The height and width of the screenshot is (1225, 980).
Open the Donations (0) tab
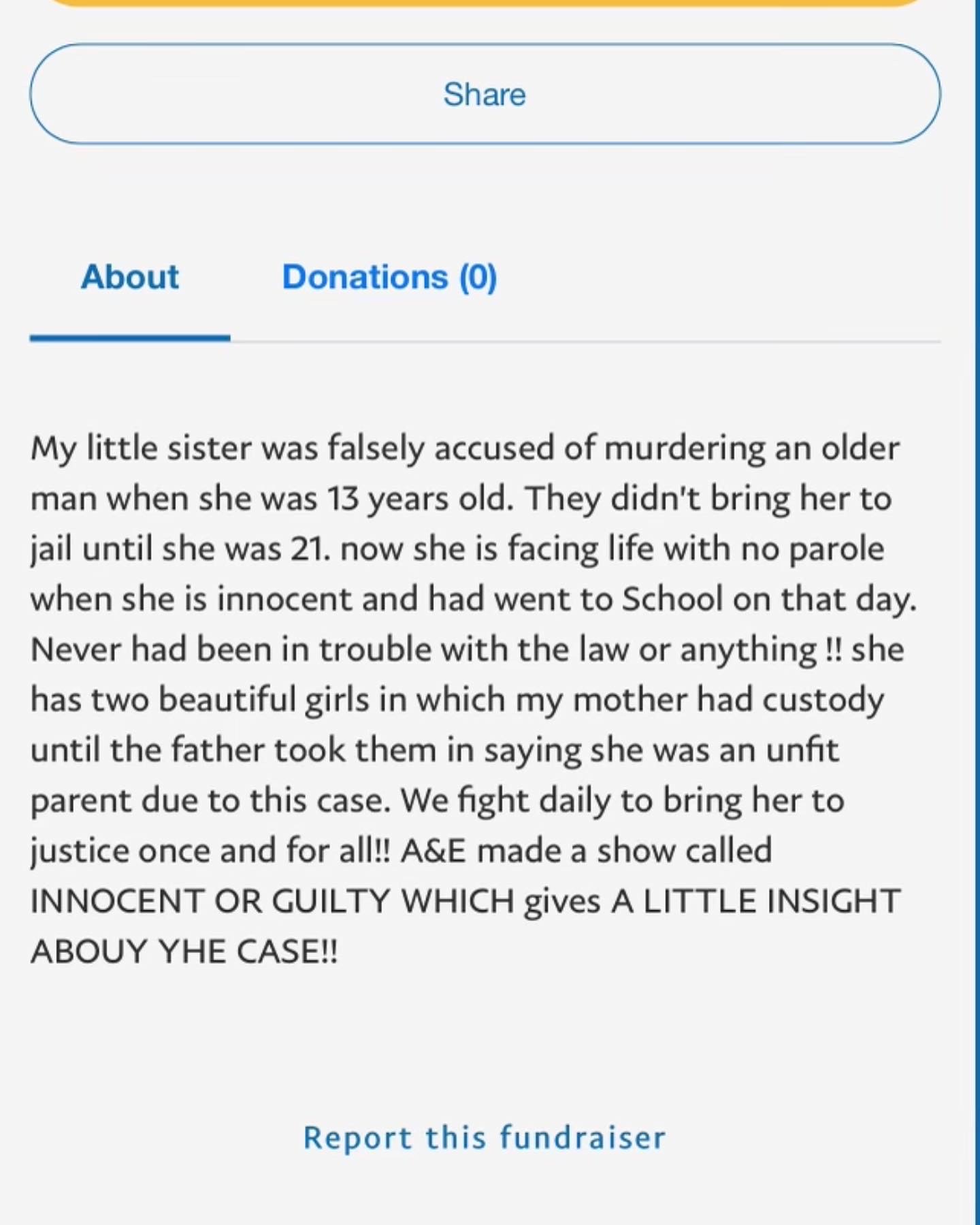click(x=389, y=278)
